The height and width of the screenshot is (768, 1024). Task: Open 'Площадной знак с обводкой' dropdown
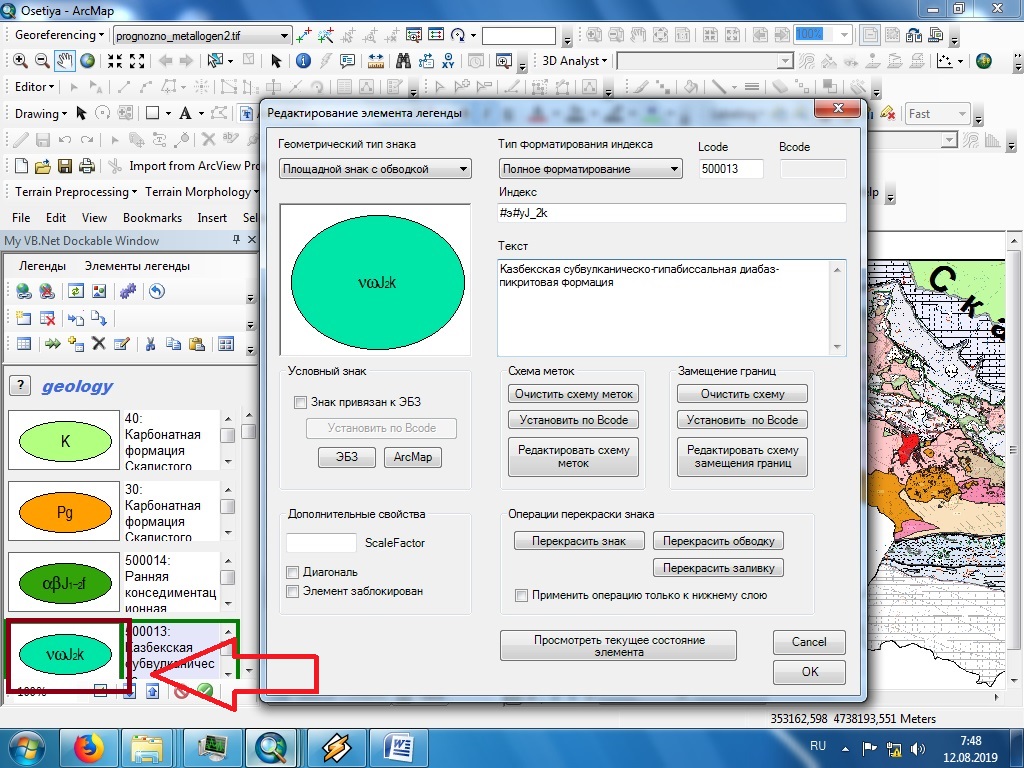375,169
